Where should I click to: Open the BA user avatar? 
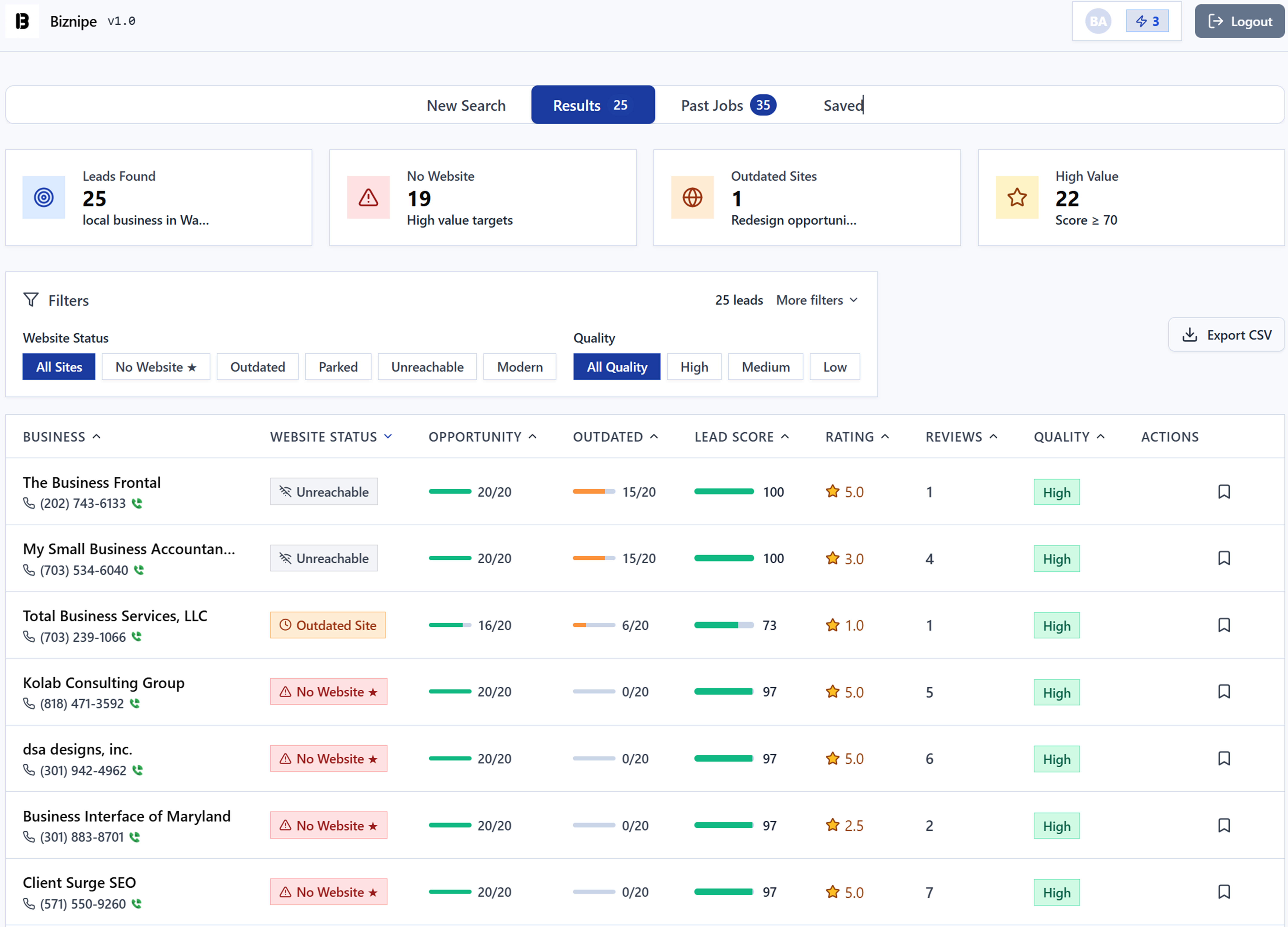[x=1098, y=22]
